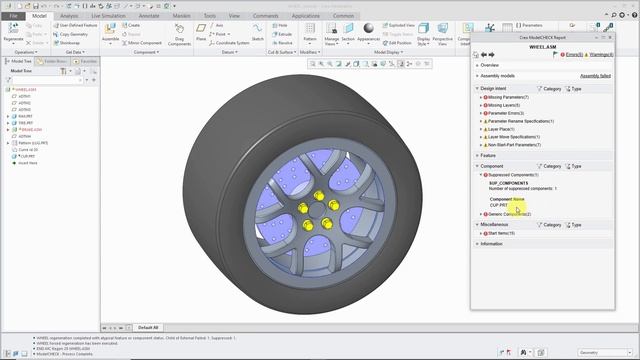The width and height of the screenshot is (640, 360).
Task: Click the Open folder icon in quick access toolbar
Action: click(27, 6)
